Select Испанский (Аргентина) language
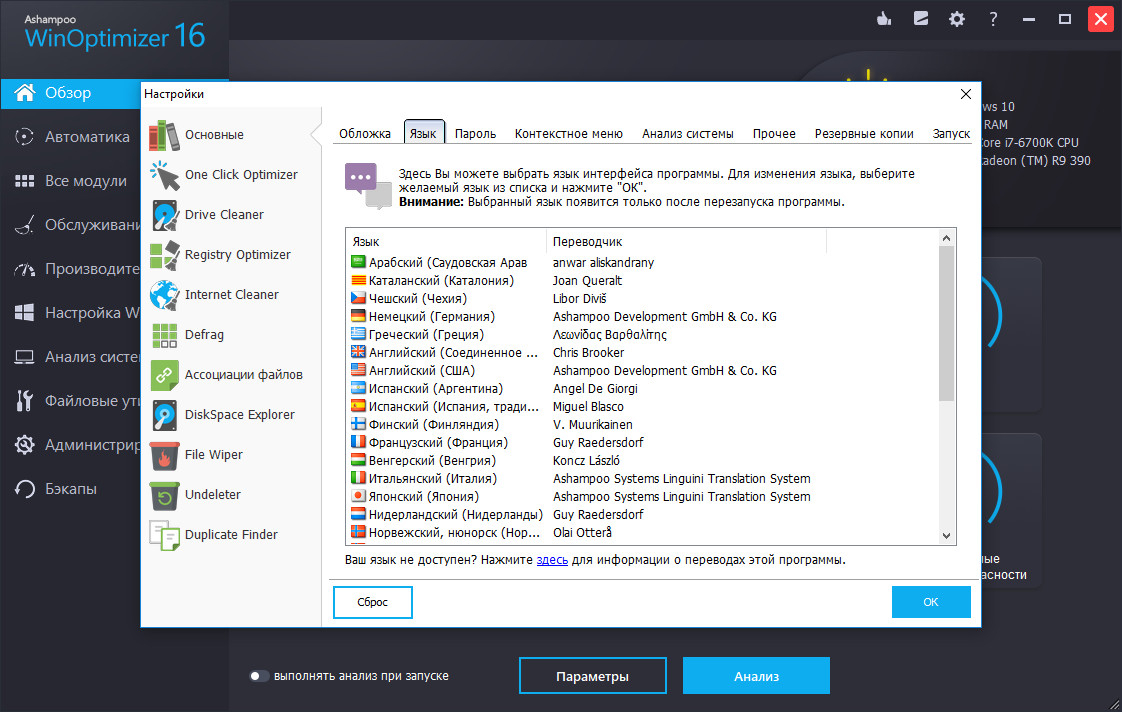The height and width of the screenshot is (712, 1122). click(x=643, y=389)
